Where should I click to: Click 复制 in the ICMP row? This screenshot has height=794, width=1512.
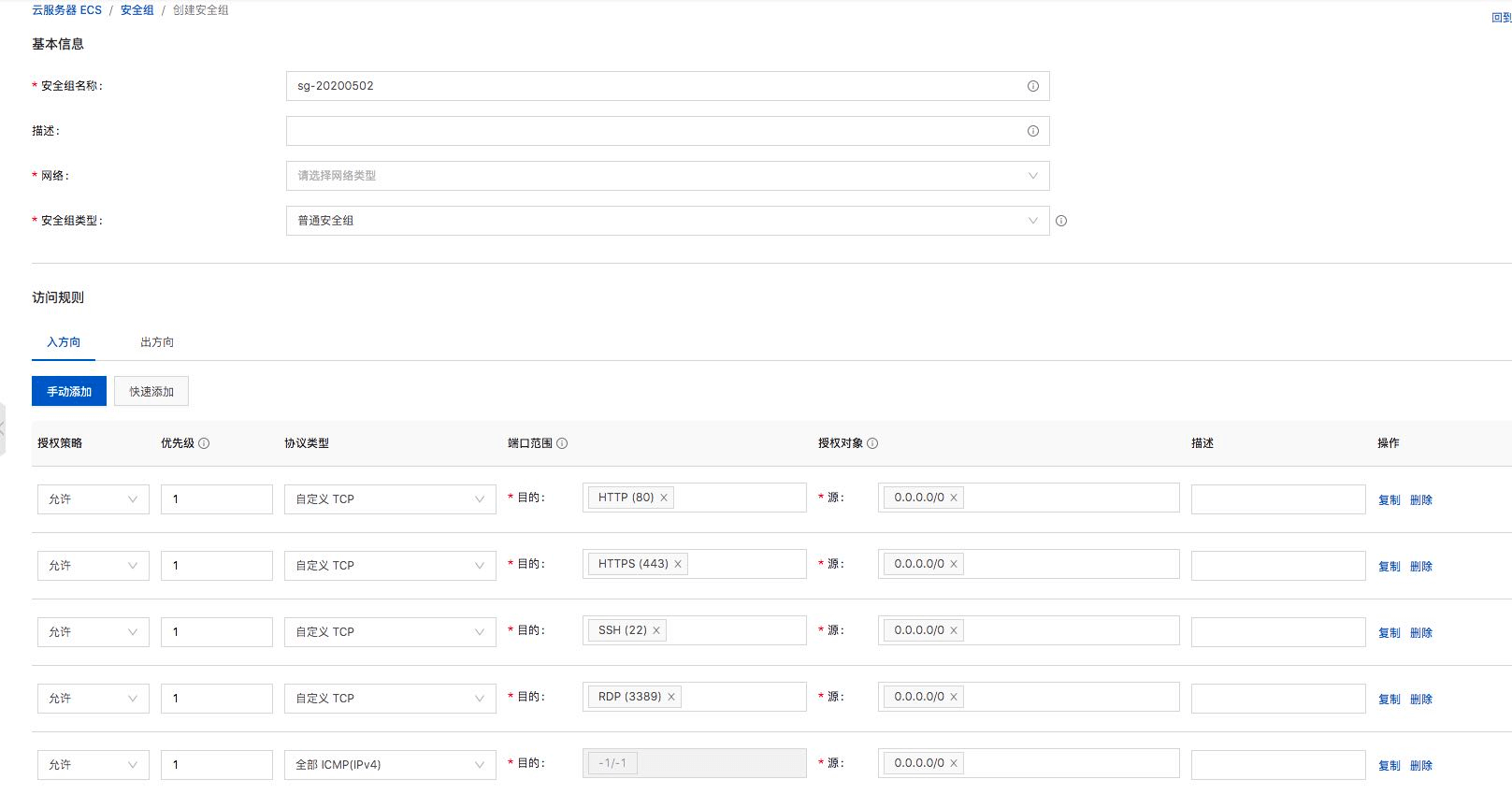tap(1390, 766)
